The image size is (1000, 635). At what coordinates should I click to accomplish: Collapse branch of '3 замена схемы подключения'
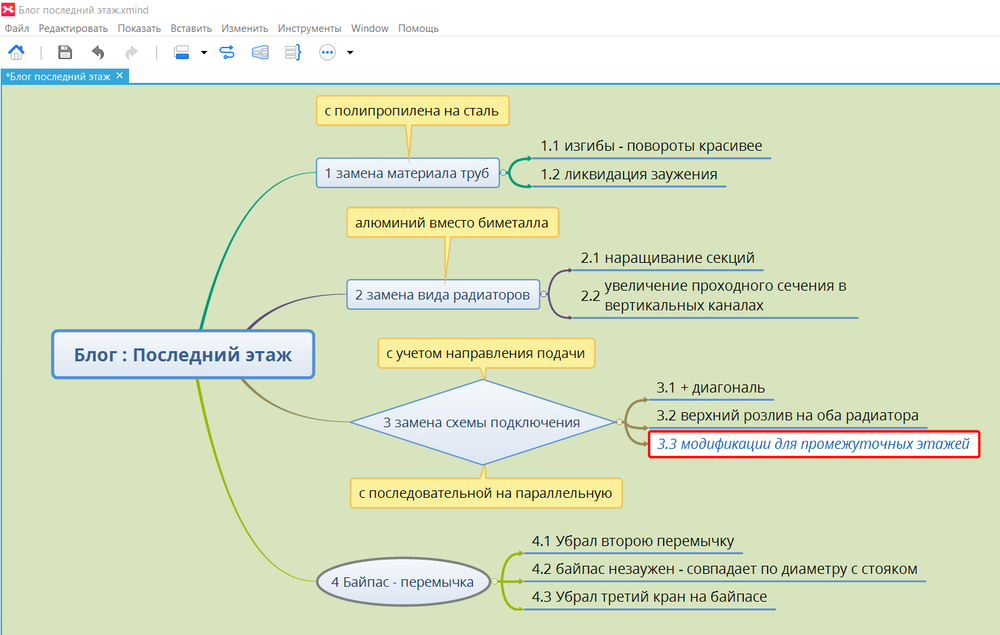[620, 422]
